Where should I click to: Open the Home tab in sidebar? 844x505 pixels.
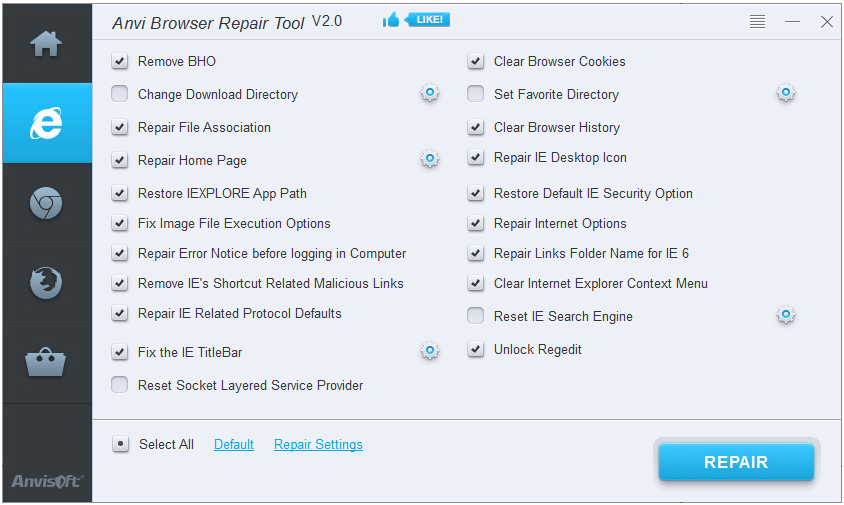tap(46, 44)
